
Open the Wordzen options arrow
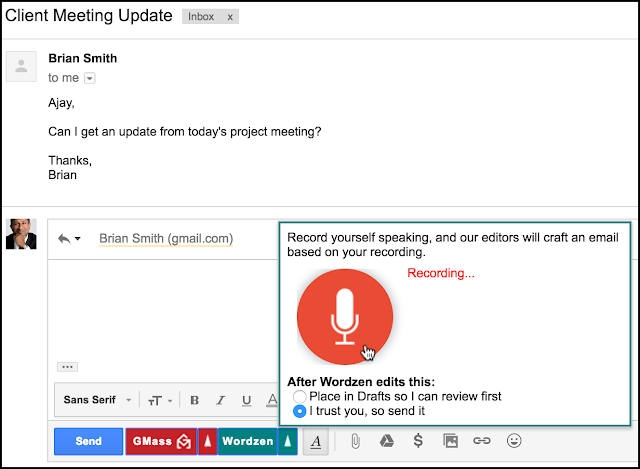(288, 441)
